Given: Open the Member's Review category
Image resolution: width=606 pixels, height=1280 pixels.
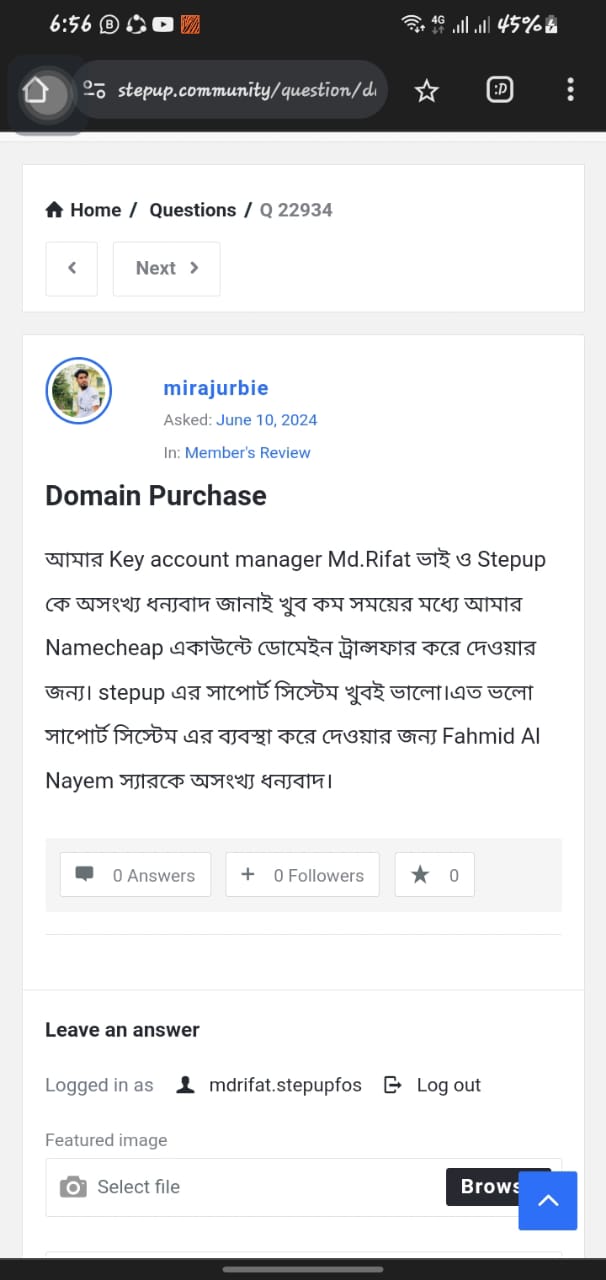Looking at the screenshot, I should pyautogui.click(x=247, y=452).
